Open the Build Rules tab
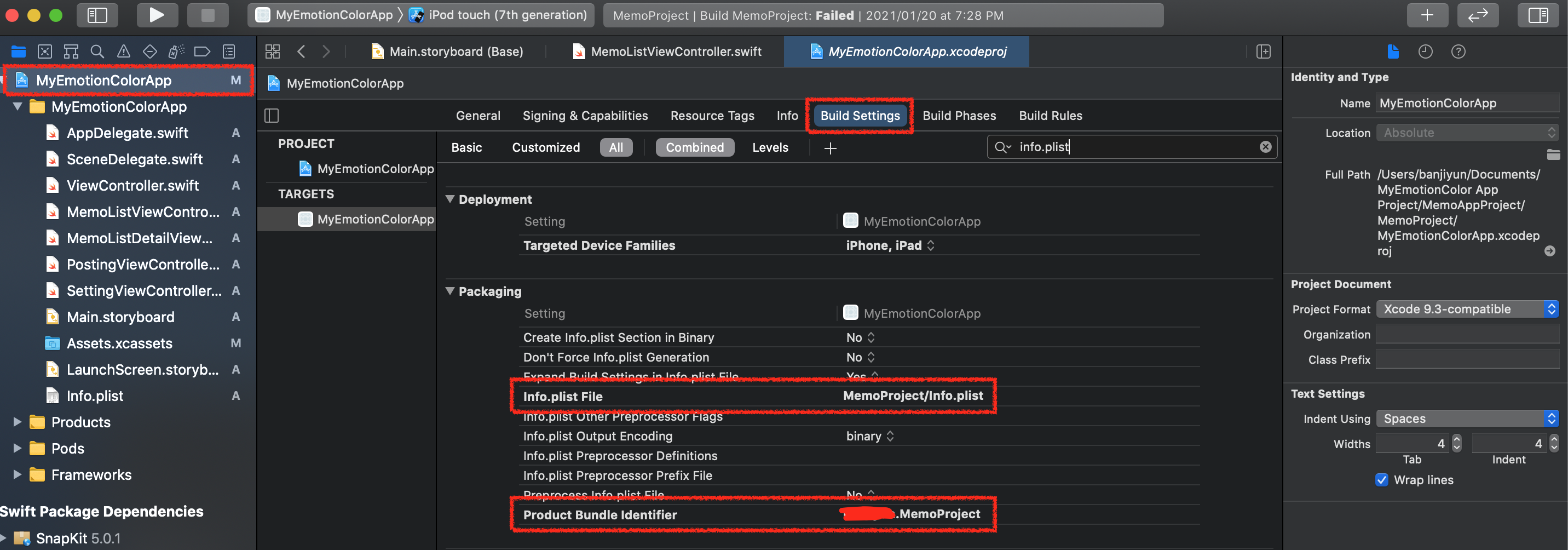 pyautogui.click(x=1051, y=116)
